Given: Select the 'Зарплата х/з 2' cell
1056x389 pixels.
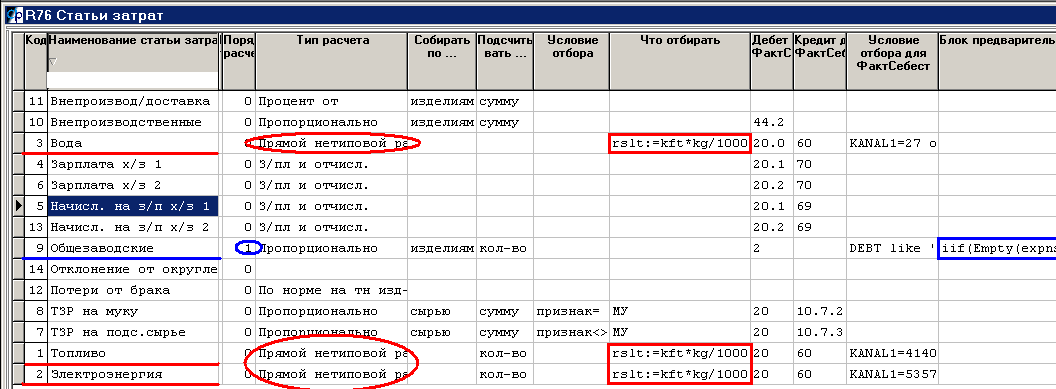Looking at the screenshot, I should pos(133,185).
